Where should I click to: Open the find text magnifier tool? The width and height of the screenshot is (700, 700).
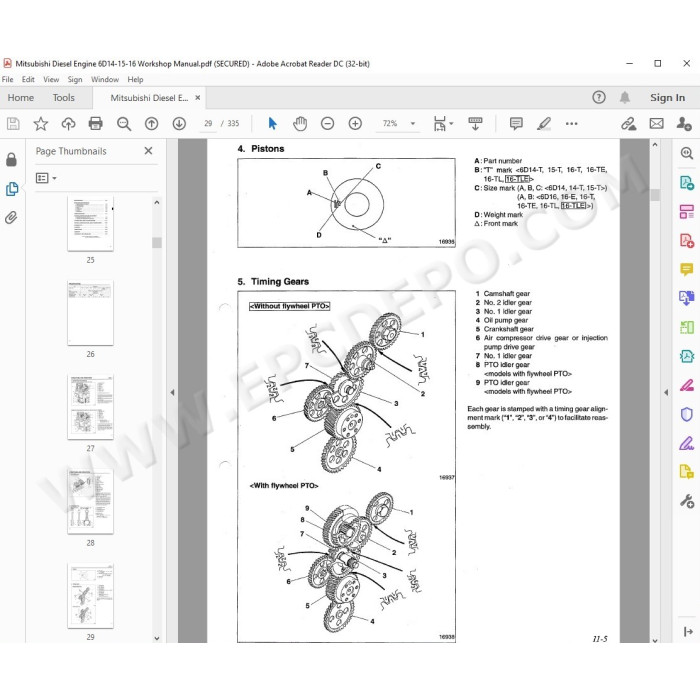(x=124, y=124)
